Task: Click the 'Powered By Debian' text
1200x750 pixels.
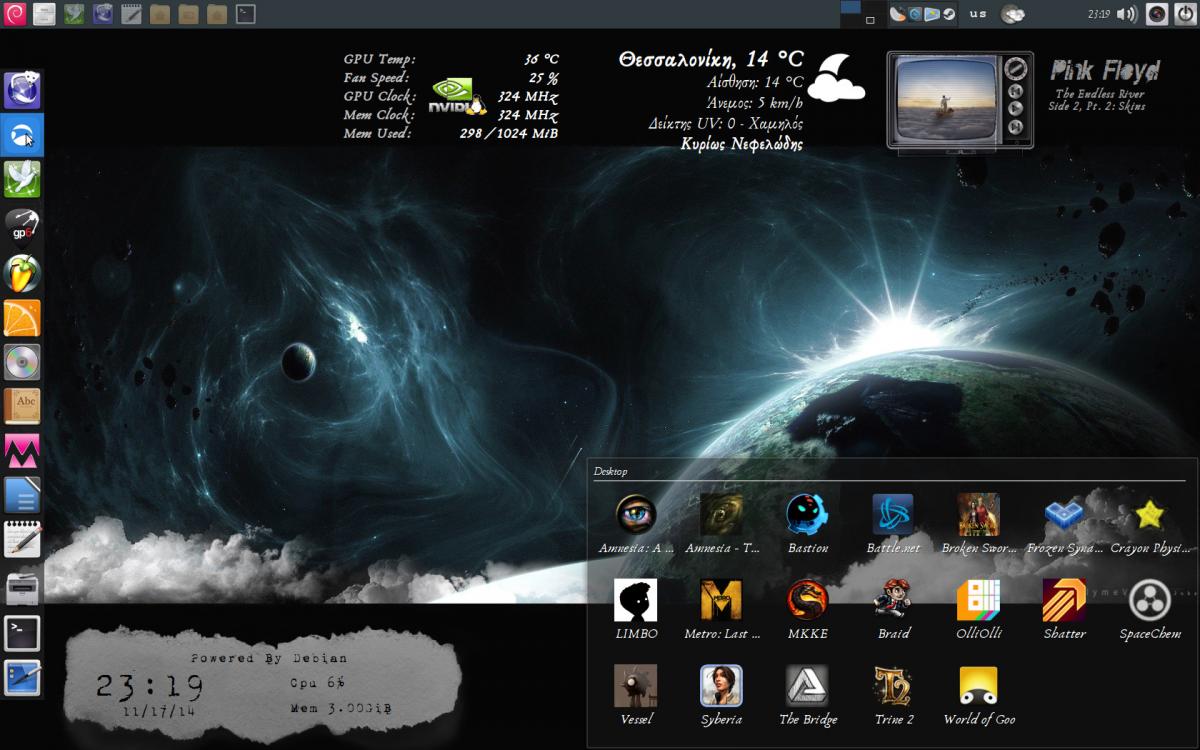Action: (x=269, y=658)
